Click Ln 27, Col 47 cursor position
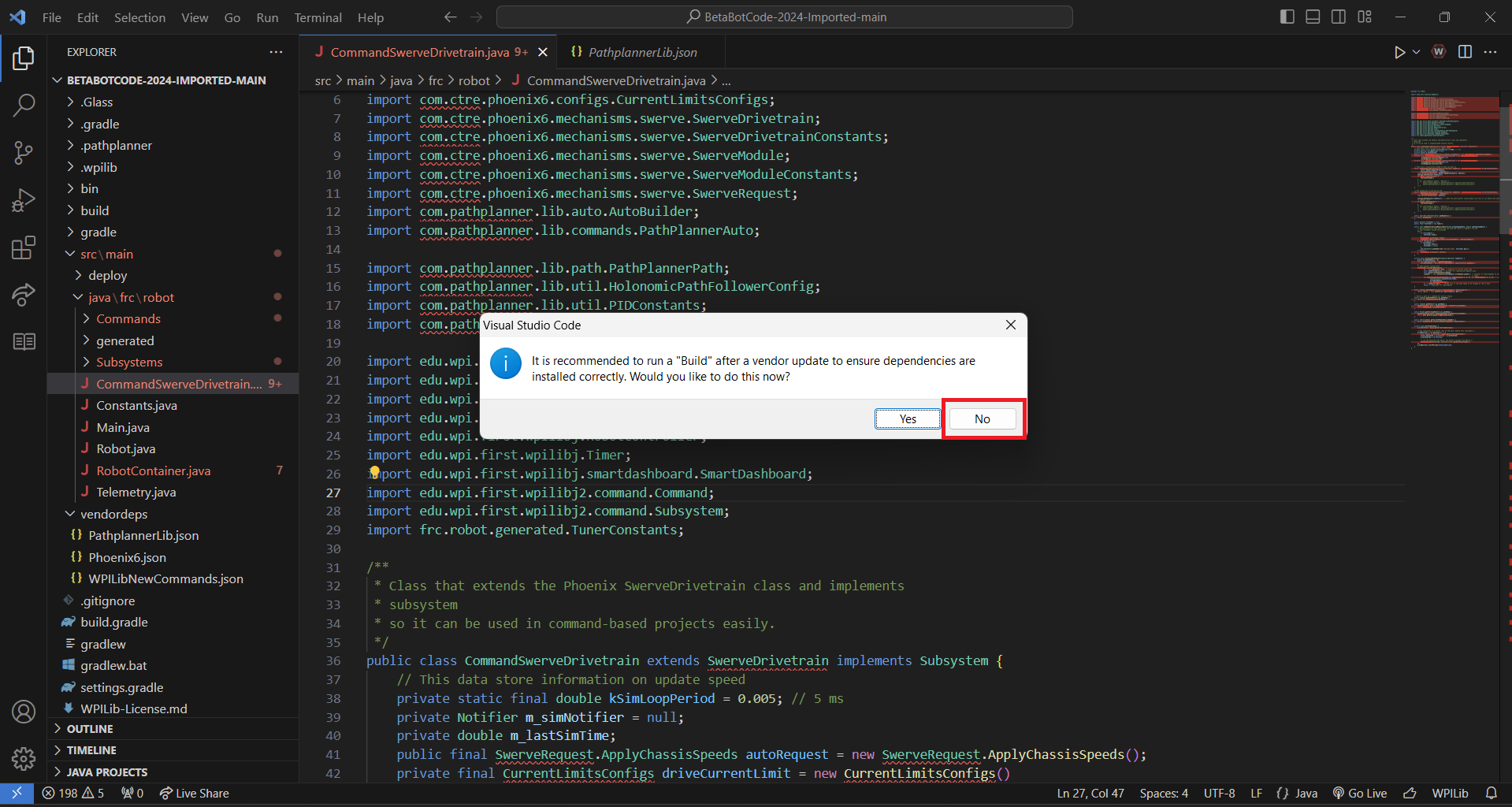This screenshot has height=807, width=1512. [1090, 793]
